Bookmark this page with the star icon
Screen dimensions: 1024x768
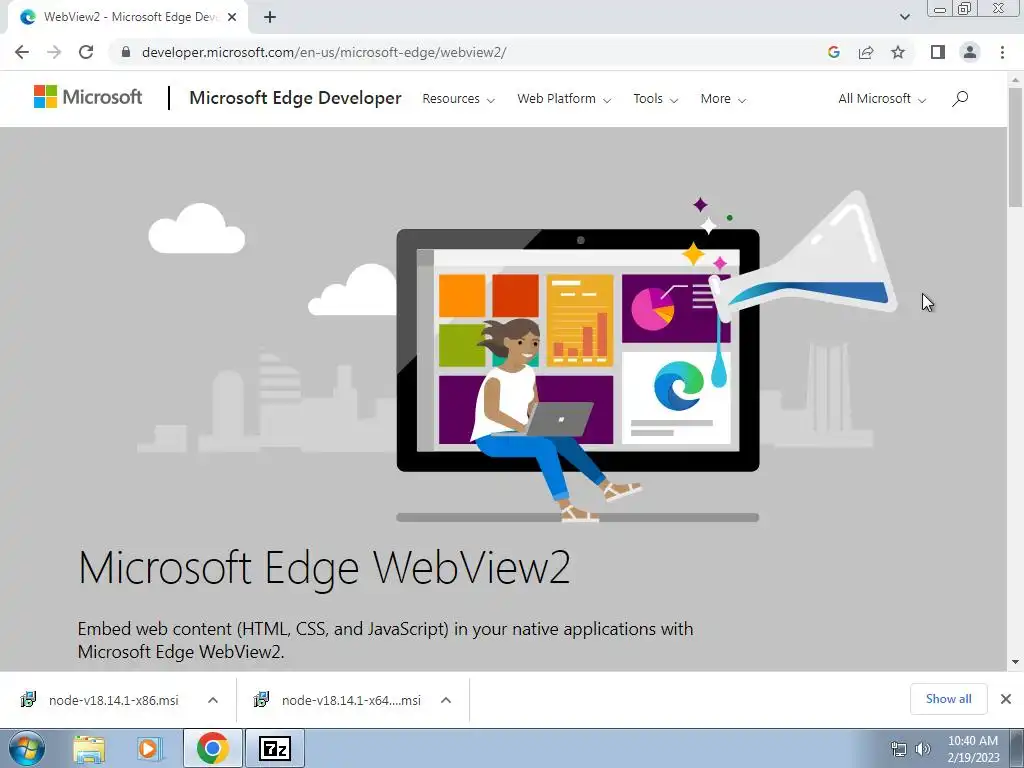(898, 52)
